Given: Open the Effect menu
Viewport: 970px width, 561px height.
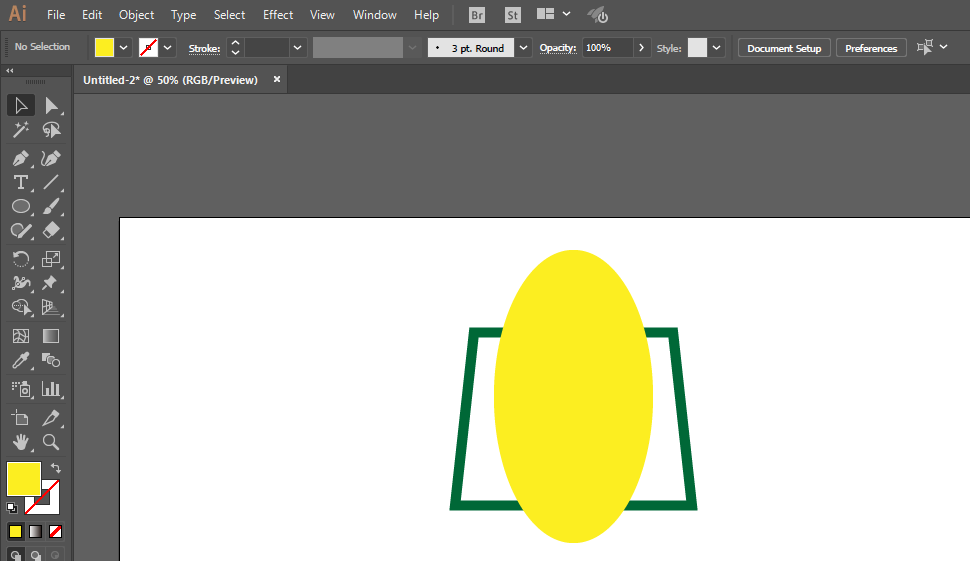Looking at the screenshot, I should (278, 15).
